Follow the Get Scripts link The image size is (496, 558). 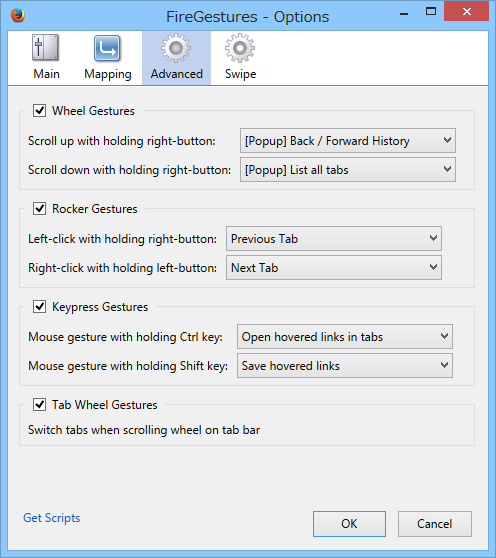point(52,518)
